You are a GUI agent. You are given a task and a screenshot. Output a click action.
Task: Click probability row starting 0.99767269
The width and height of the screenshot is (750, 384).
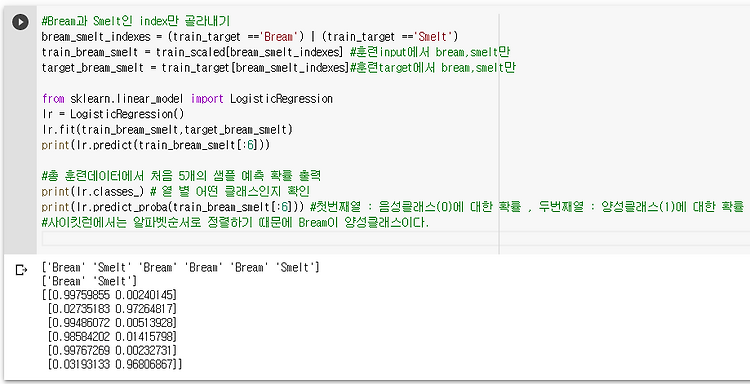click(x=112, y=350)
